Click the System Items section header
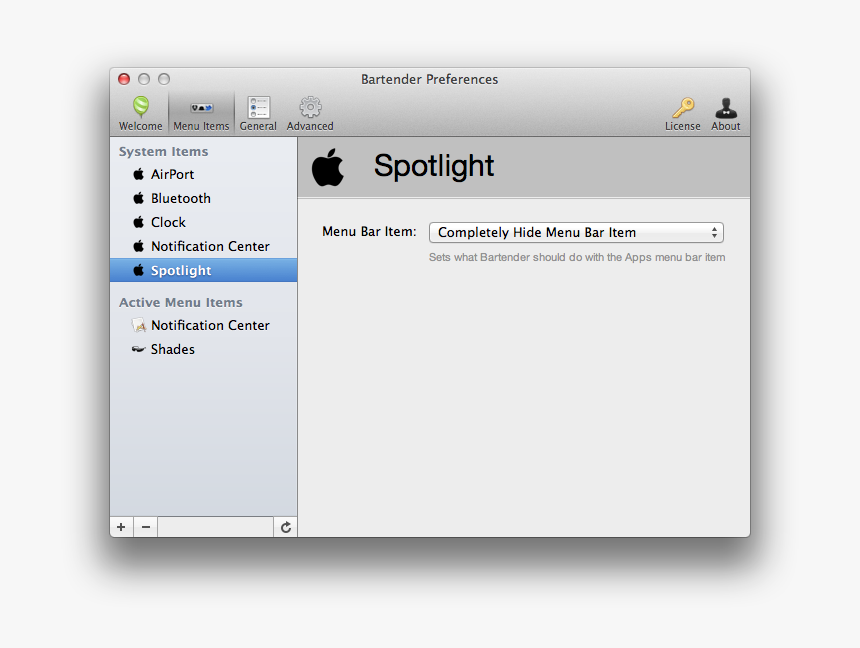 [x=163, y=151]
